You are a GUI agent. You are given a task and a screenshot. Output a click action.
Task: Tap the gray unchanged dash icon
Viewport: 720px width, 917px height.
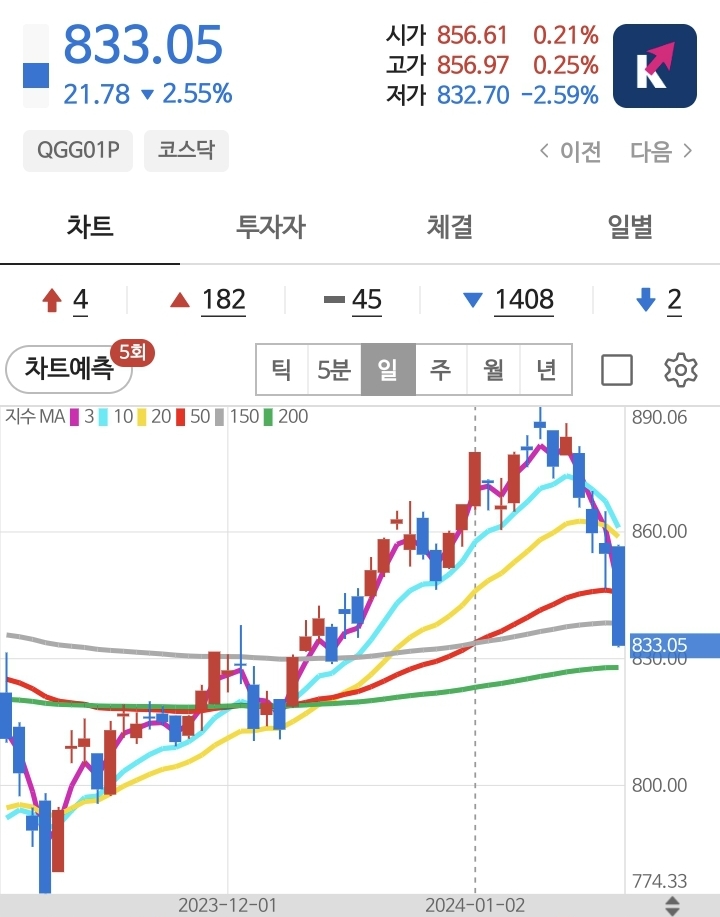point(334,300)
